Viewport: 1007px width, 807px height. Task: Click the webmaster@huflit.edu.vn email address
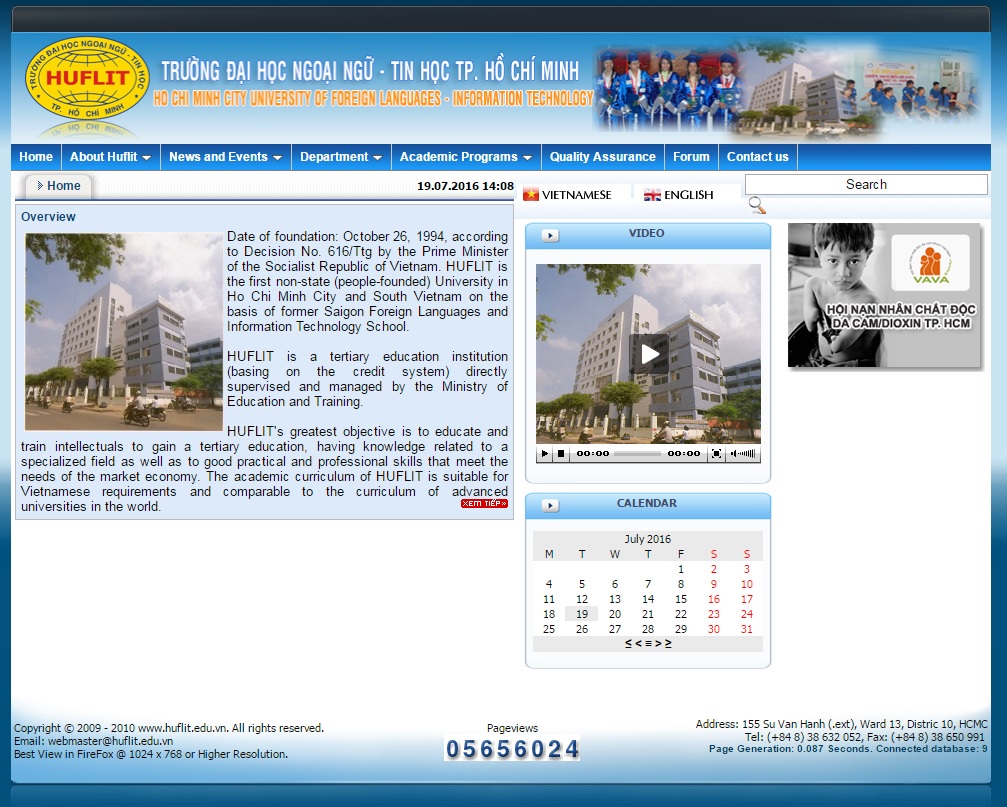click(110, 741)
